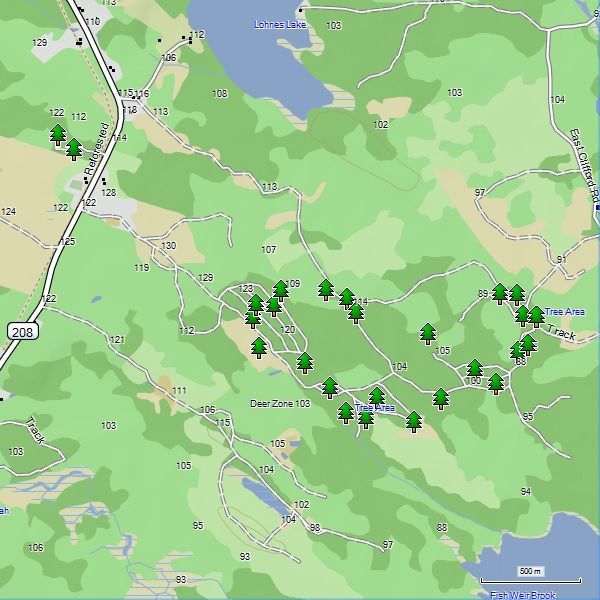Viewport: 600px width, 600px height.
Task: Select the tree icon touching the upper-right Tree Area label
Action: [535, 316]
